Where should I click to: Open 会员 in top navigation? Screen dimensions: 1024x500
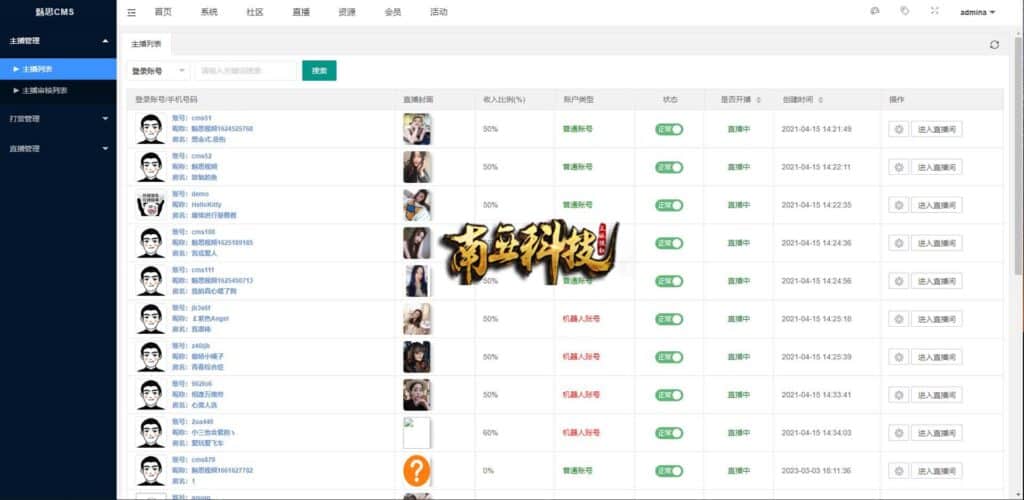(x=392, y=12)
